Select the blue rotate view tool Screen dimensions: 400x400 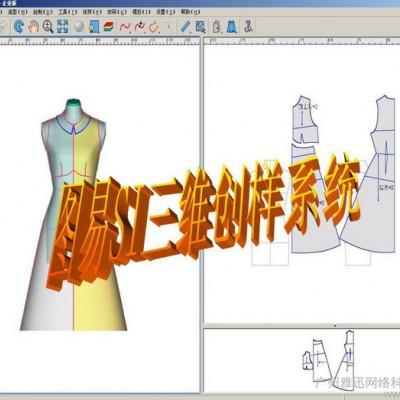pos(19,26)
